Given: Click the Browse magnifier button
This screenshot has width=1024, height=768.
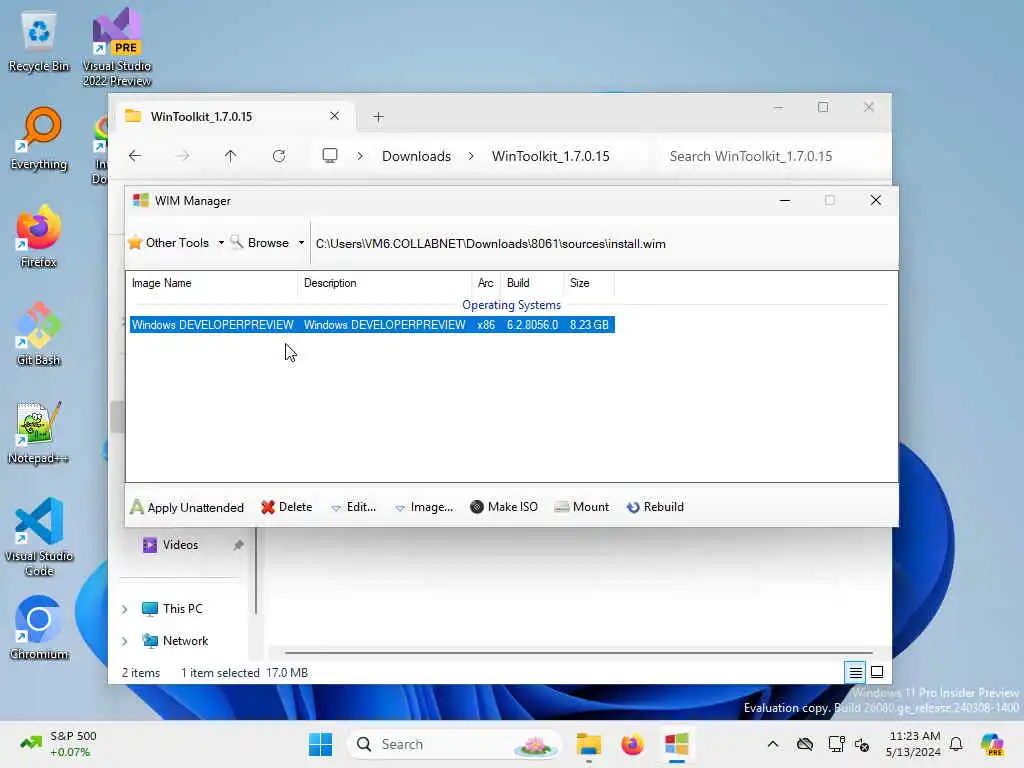Looking at the screenshot, I should pos(260,243).
